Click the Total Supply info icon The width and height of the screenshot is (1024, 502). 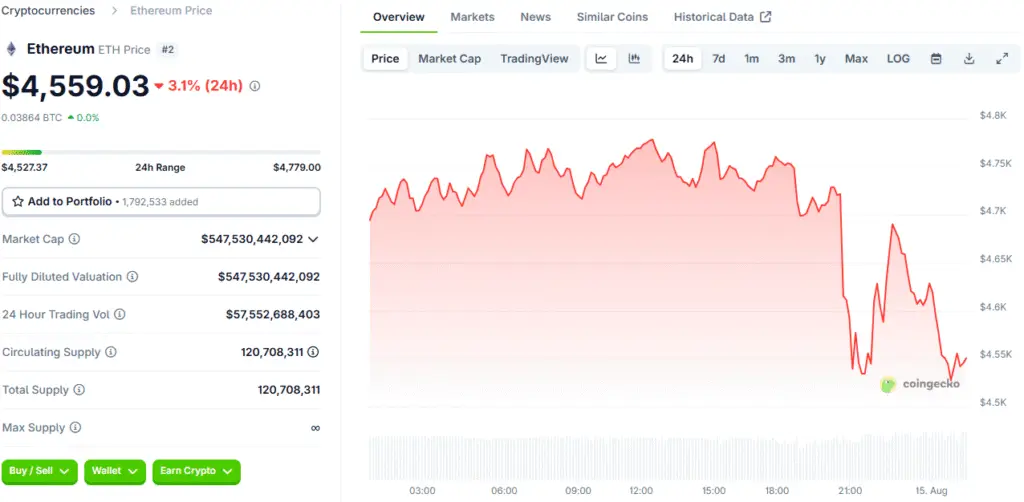(79, 390)
